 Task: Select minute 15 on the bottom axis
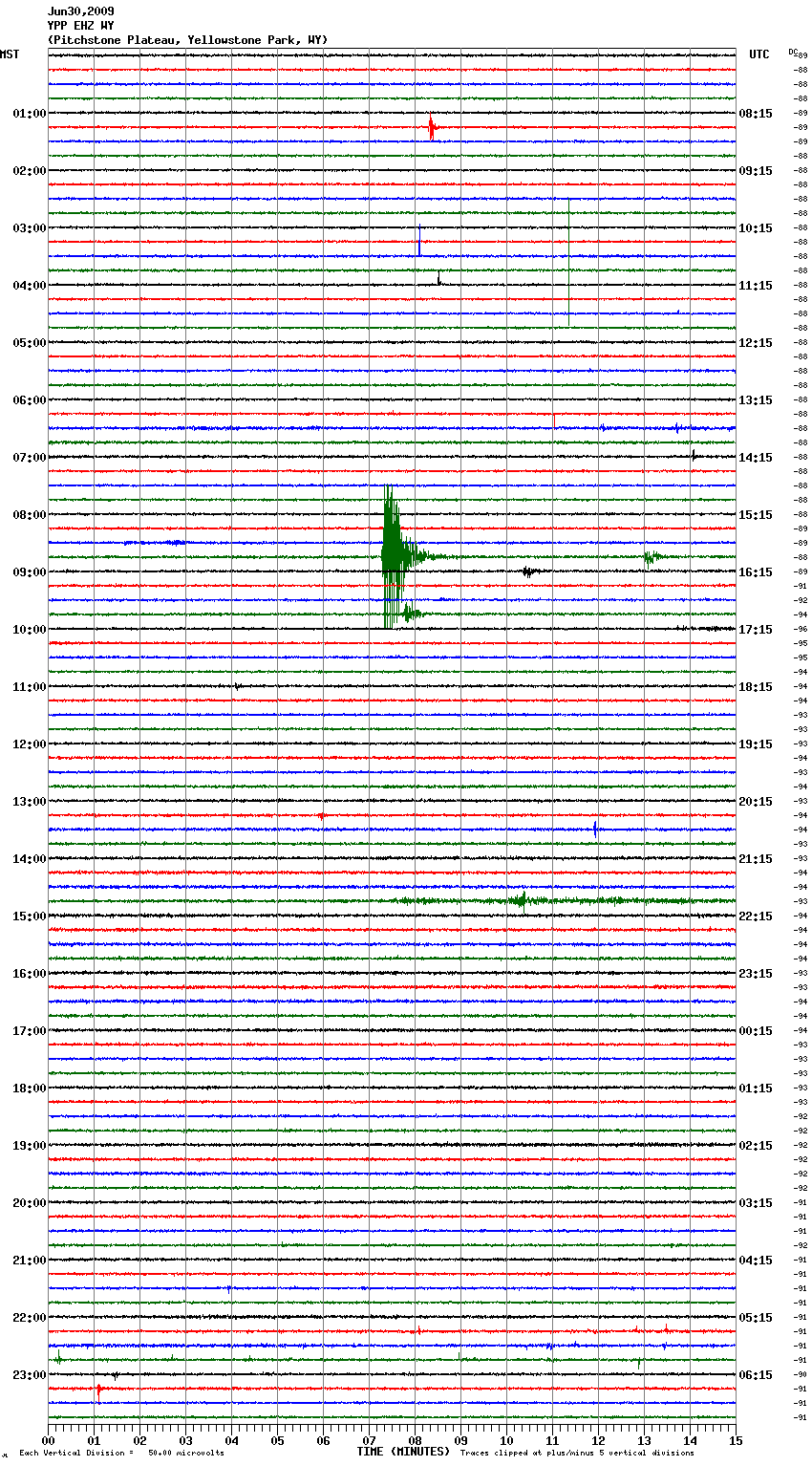pos(736,1440)
